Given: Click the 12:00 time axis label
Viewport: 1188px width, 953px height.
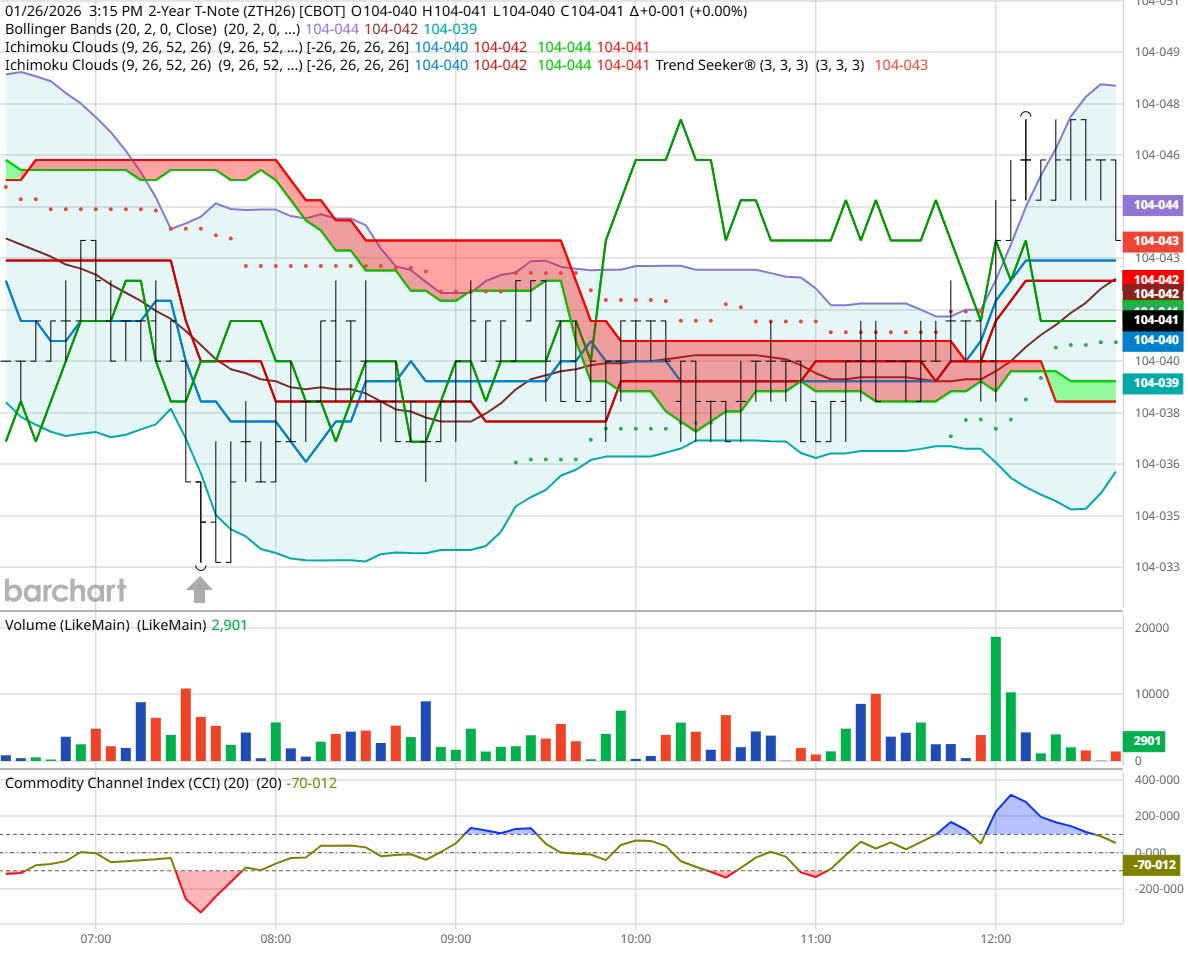Looking at the screenshot, I should 996,939.
